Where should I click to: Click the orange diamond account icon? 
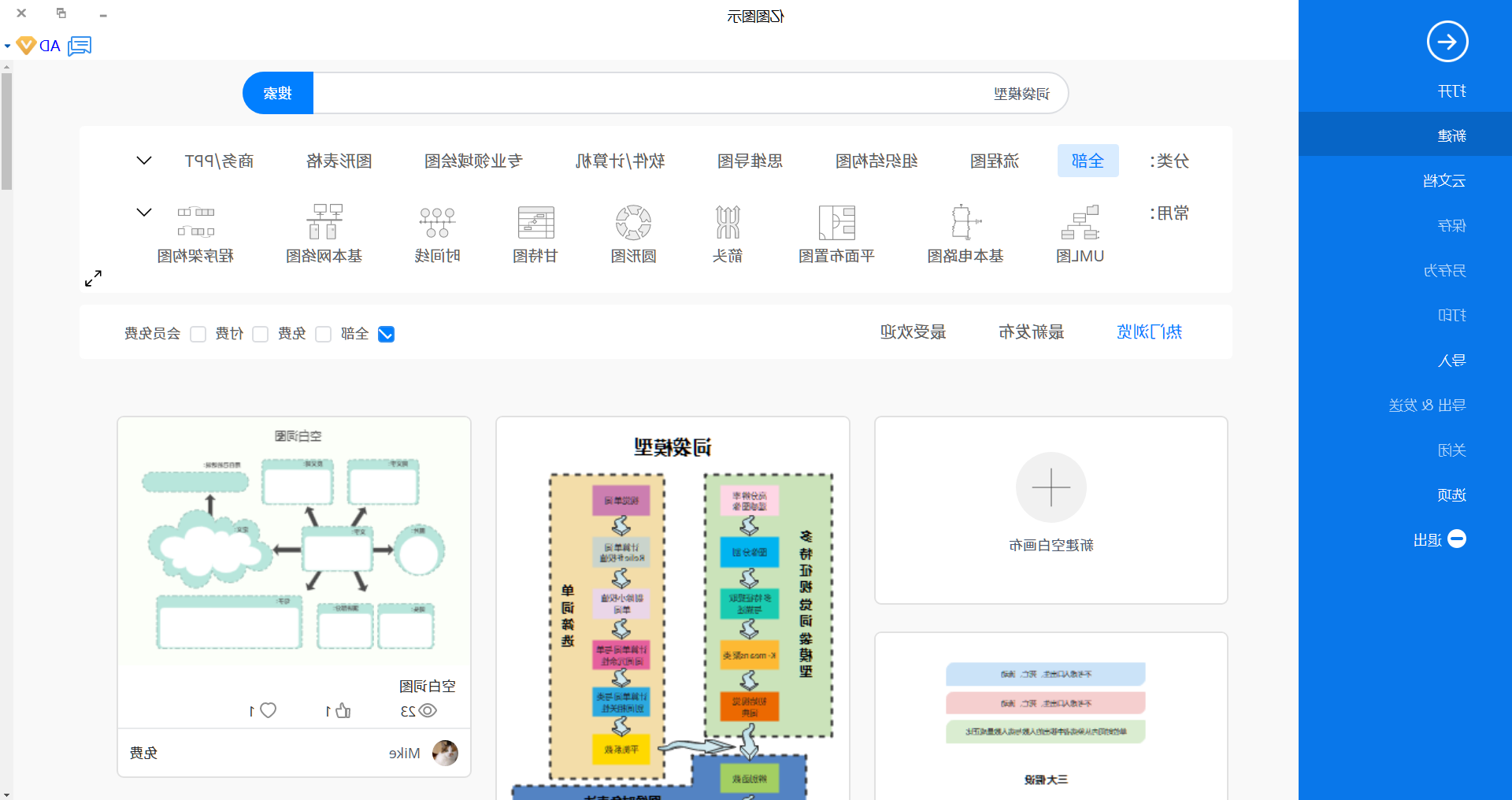[26, 46]
